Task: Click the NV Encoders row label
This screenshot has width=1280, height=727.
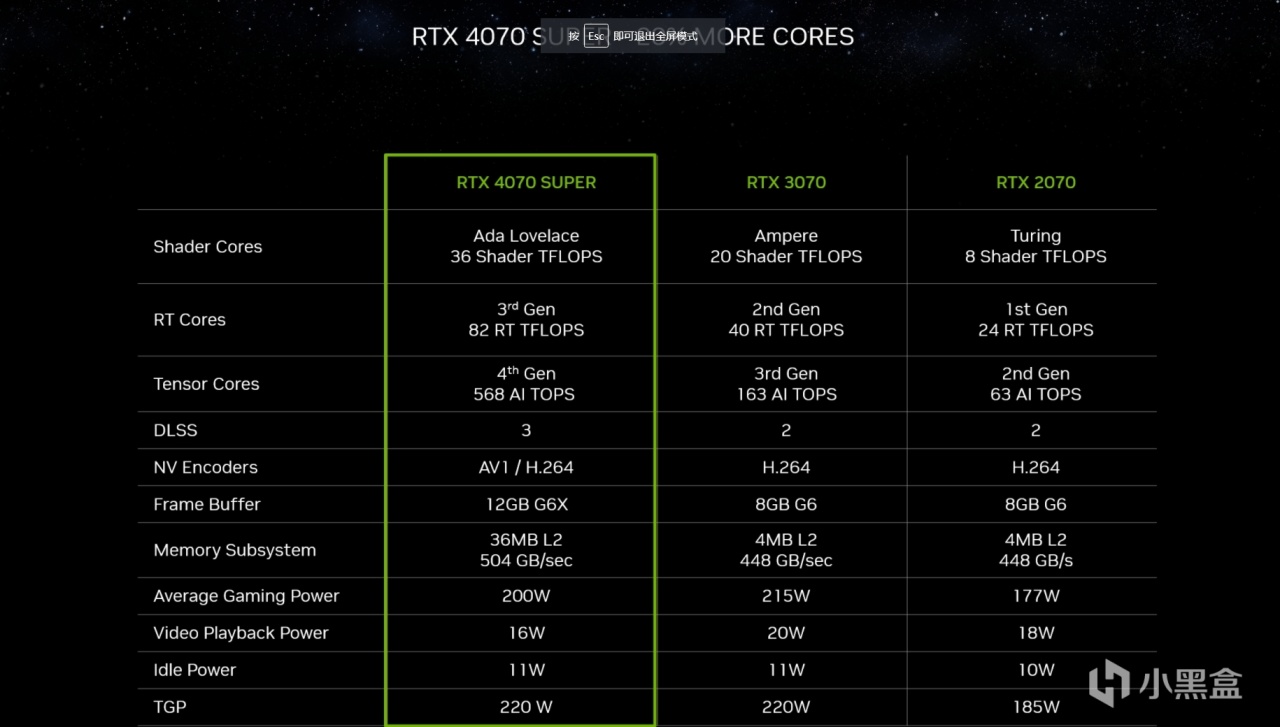Action: (205, 467)
